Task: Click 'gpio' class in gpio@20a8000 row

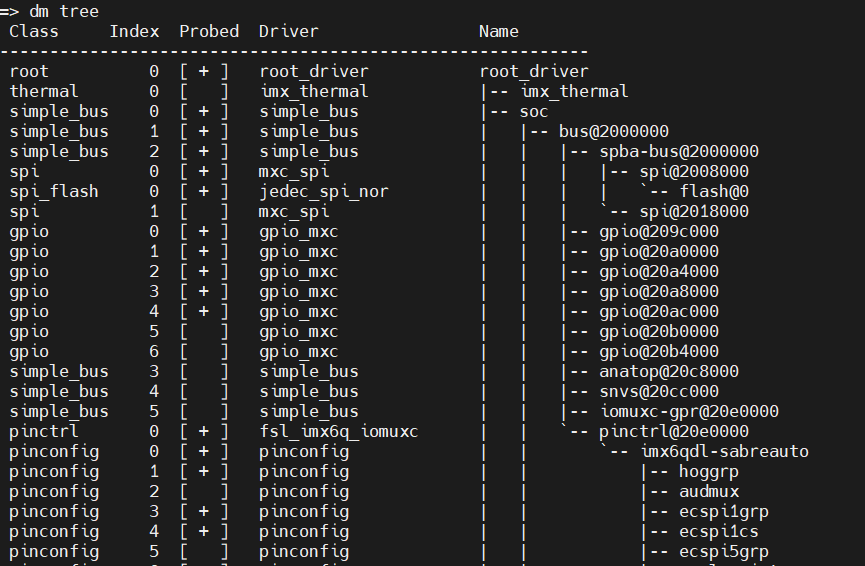Action: (29, 291)
